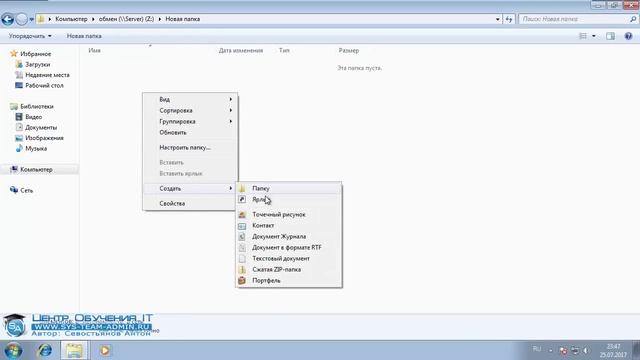This screenshot has width=640, height=360.
Task: Select Компьютер in the navigation pane
Action: pos(36,169)
